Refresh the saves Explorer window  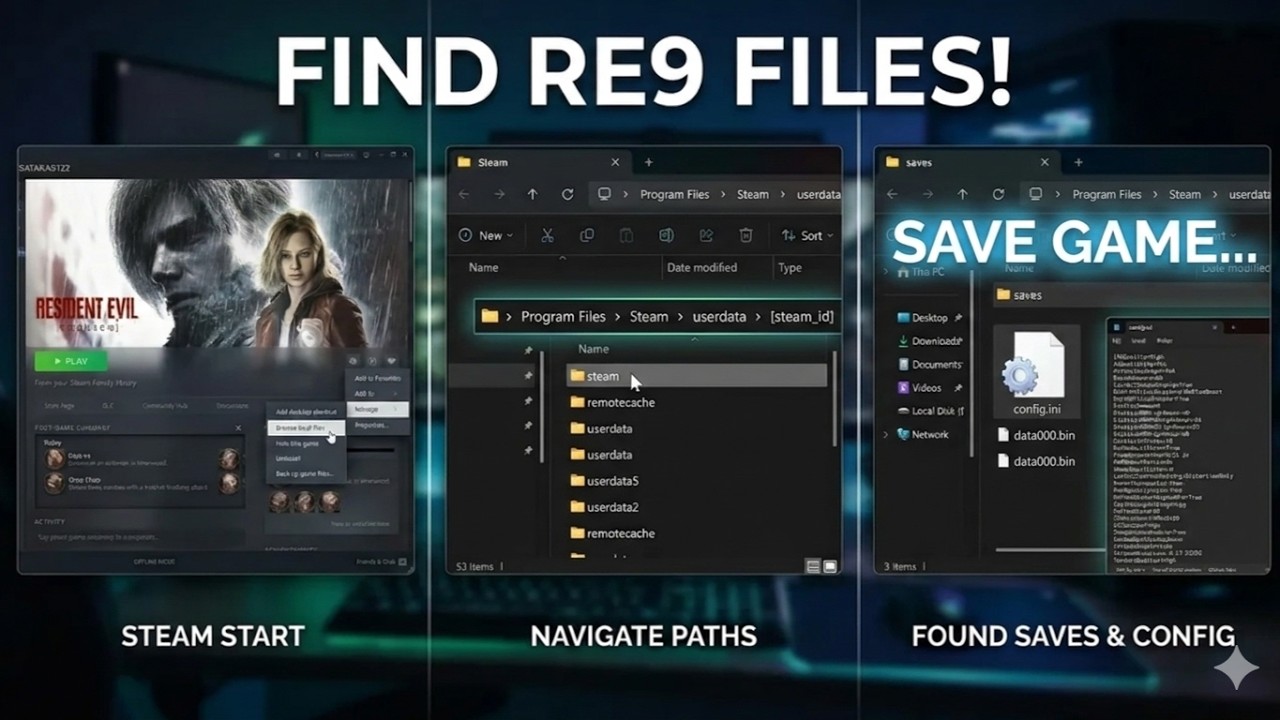pyautogui.click(x=998, y=195)
